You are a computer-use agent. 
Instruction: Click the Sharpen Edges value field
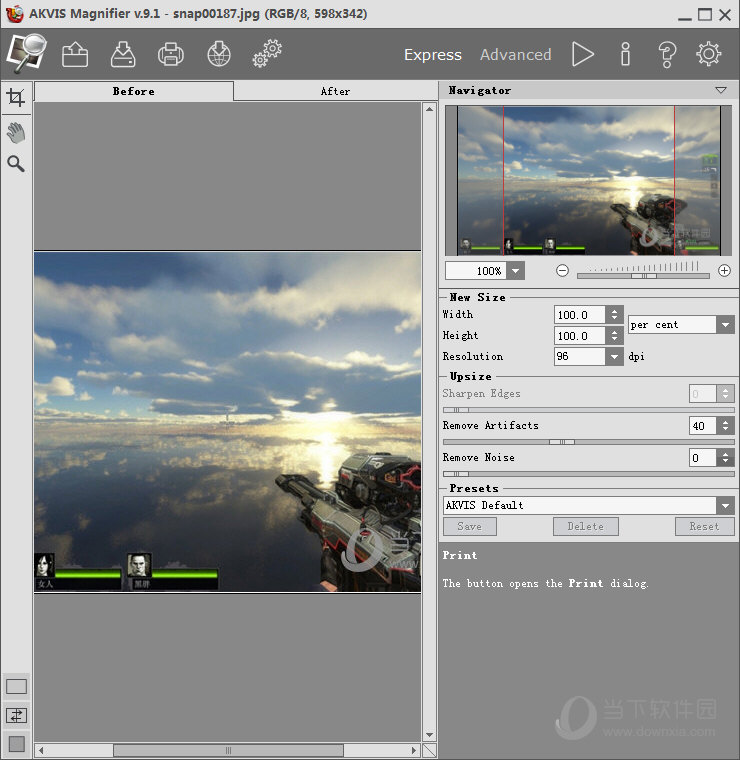click(x=703, y=394)
